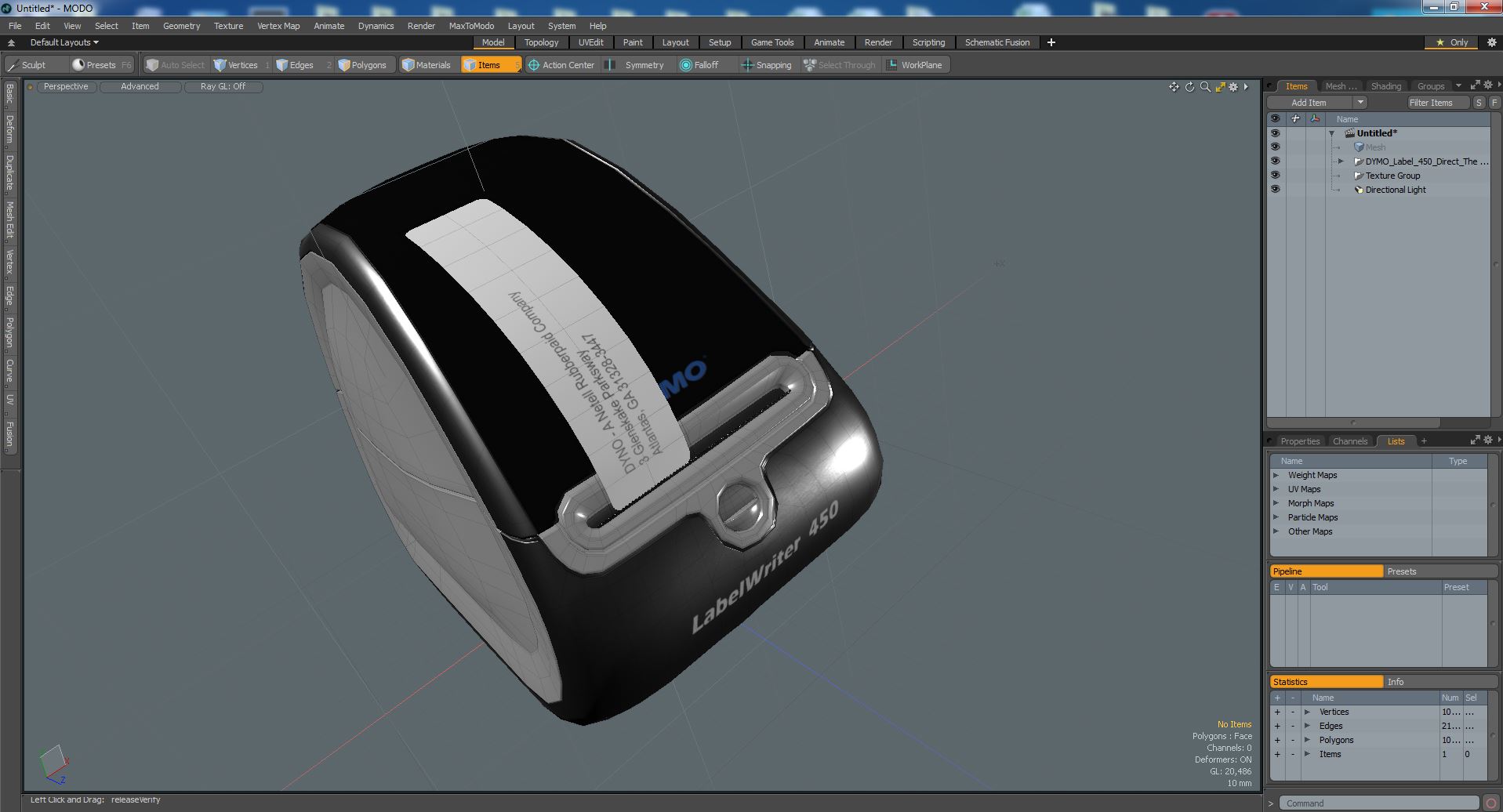This screenshot has width=1503, height=812.
Task: Maximize the viewport with expand icon
Action: pyautogui.click(x=1220, y=87)
